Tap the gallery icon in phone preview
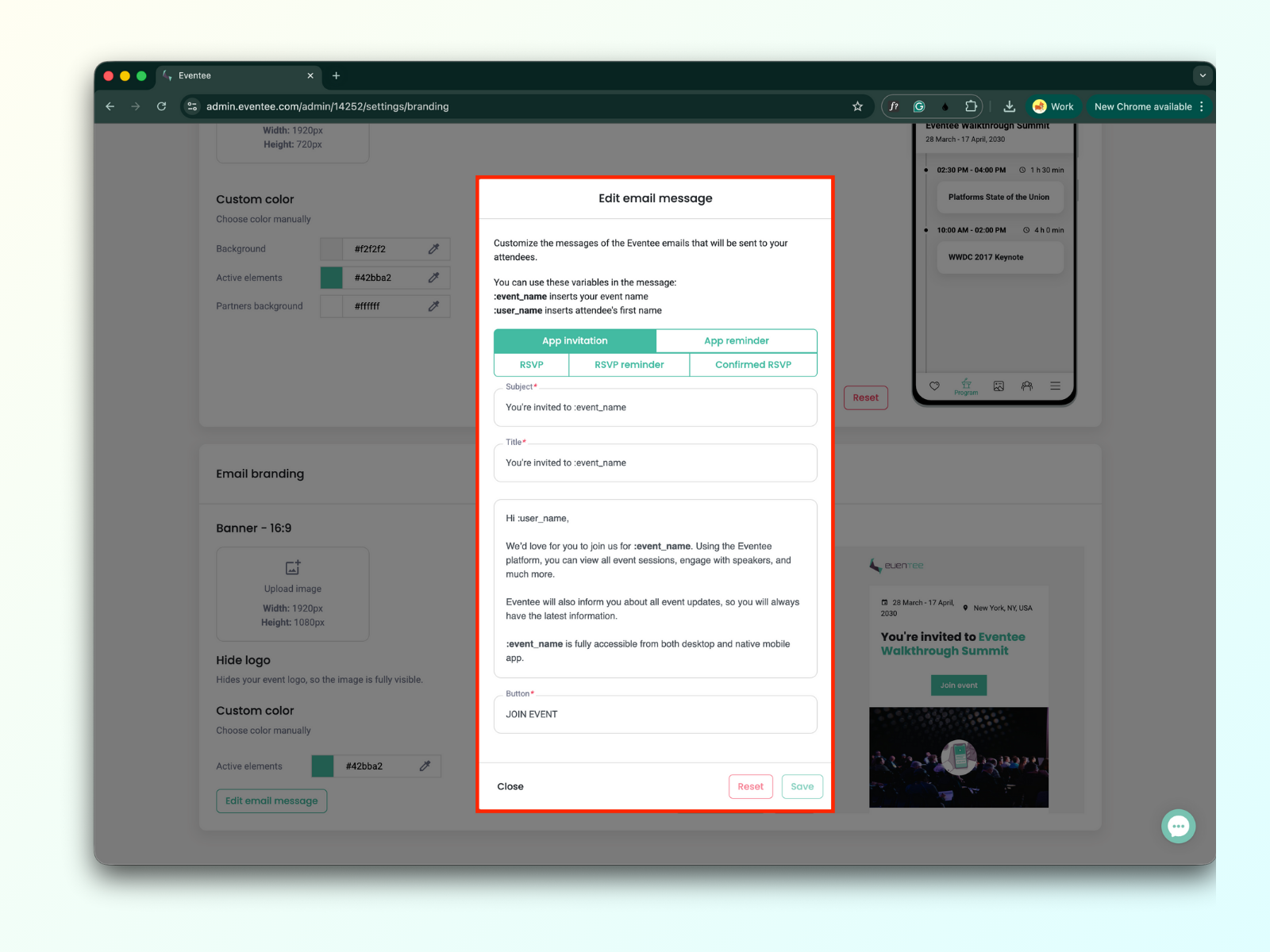The image size is (1270, 952). point(999,386)
